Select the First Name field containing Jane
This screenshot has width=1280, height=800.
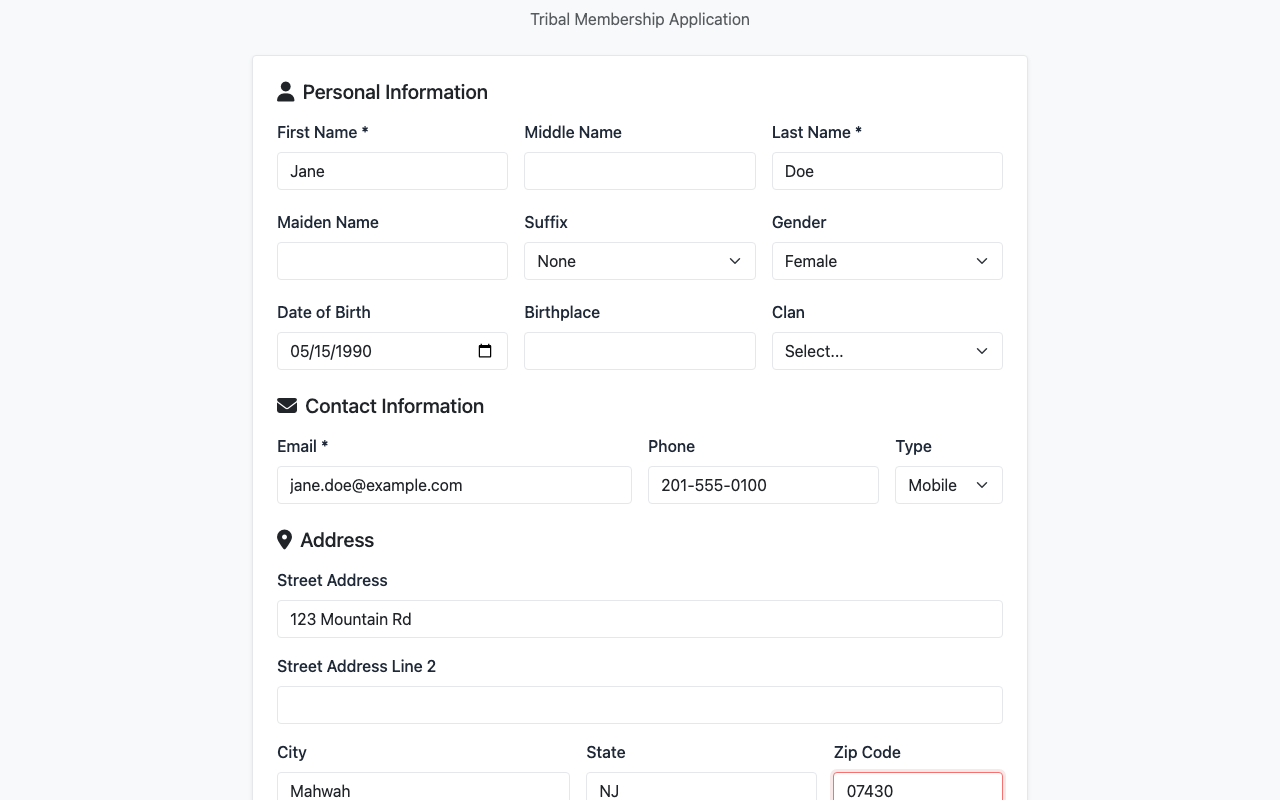392,171
